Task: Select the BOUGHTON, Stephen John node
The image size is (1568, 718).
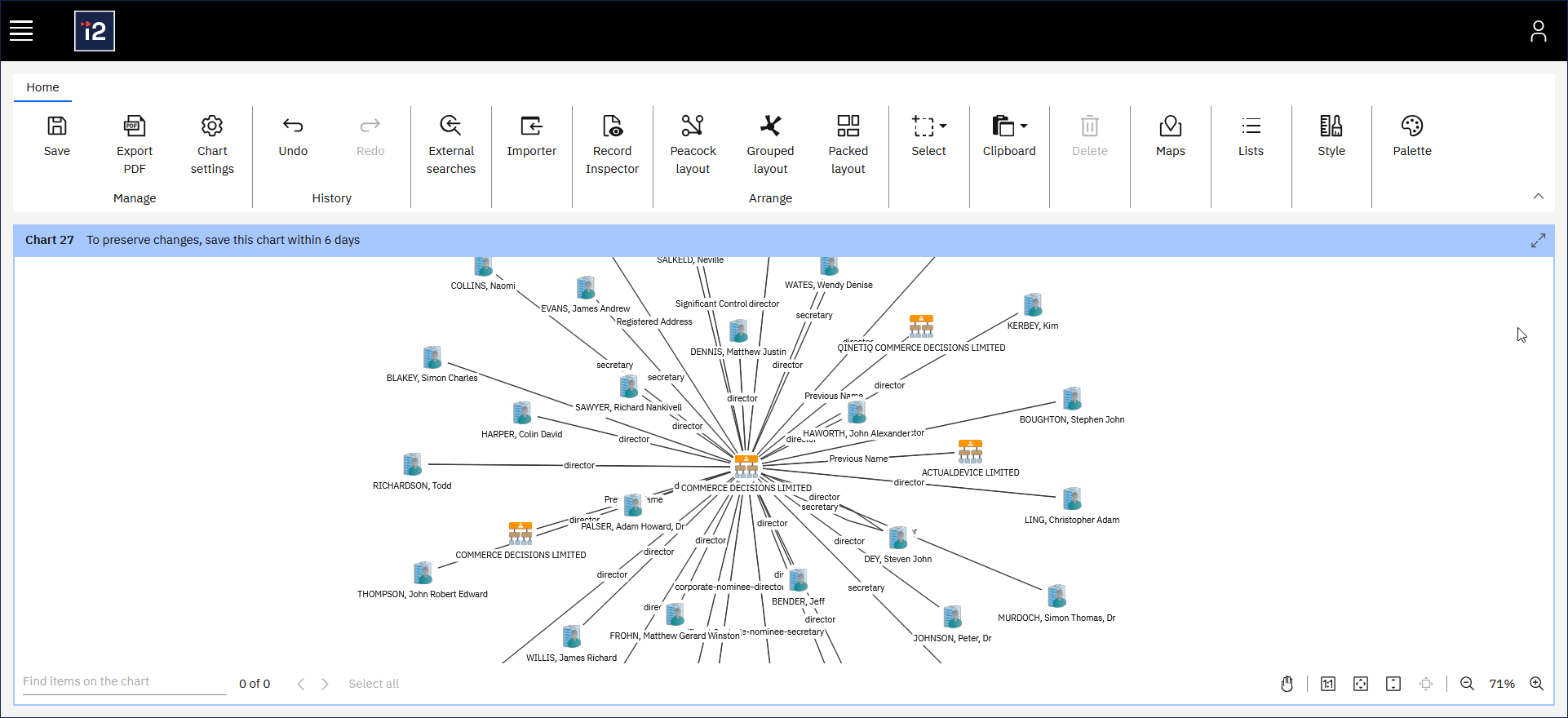Action: [1072, 399]
